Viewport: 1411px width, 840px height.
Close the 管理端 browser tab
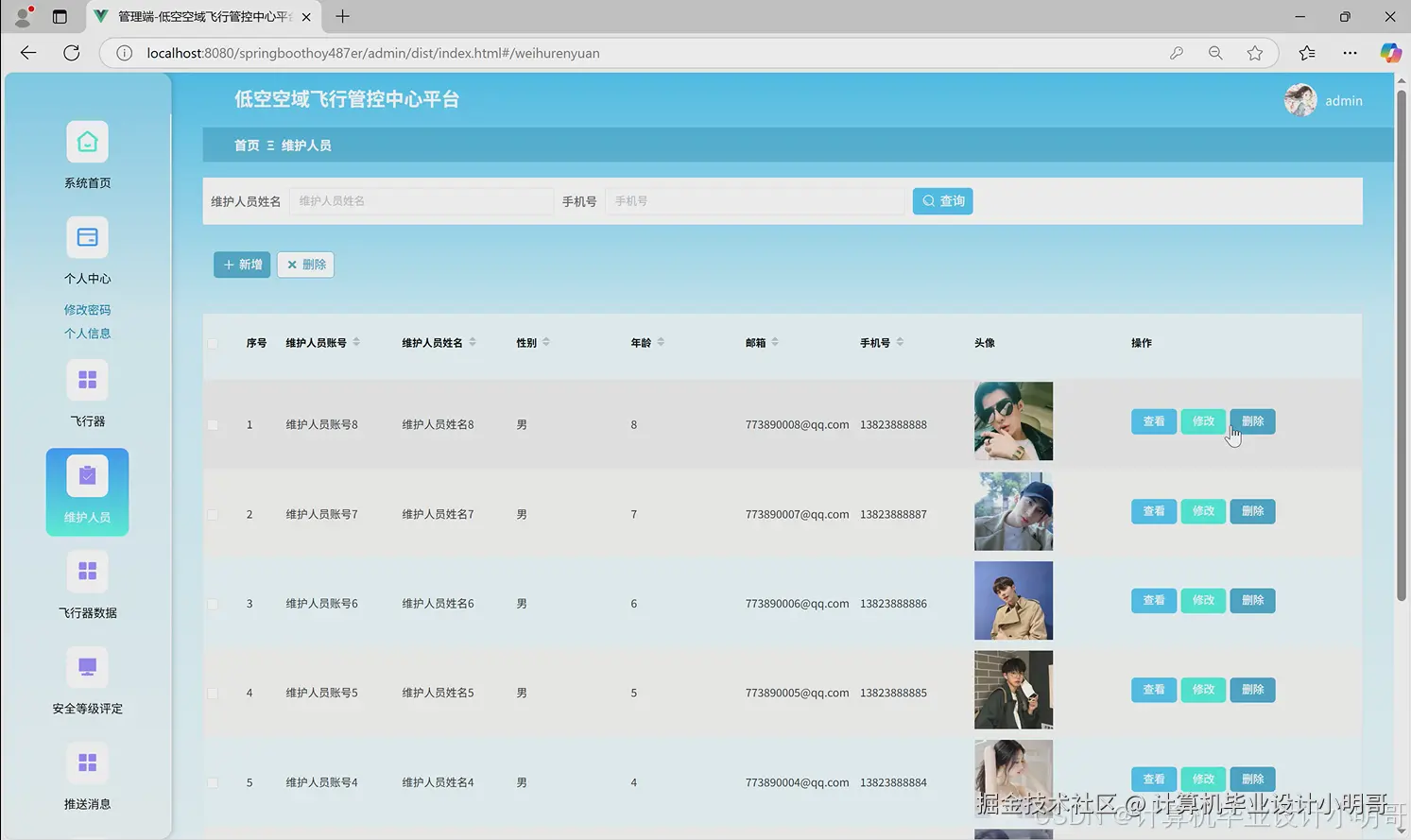pos(306,17)
